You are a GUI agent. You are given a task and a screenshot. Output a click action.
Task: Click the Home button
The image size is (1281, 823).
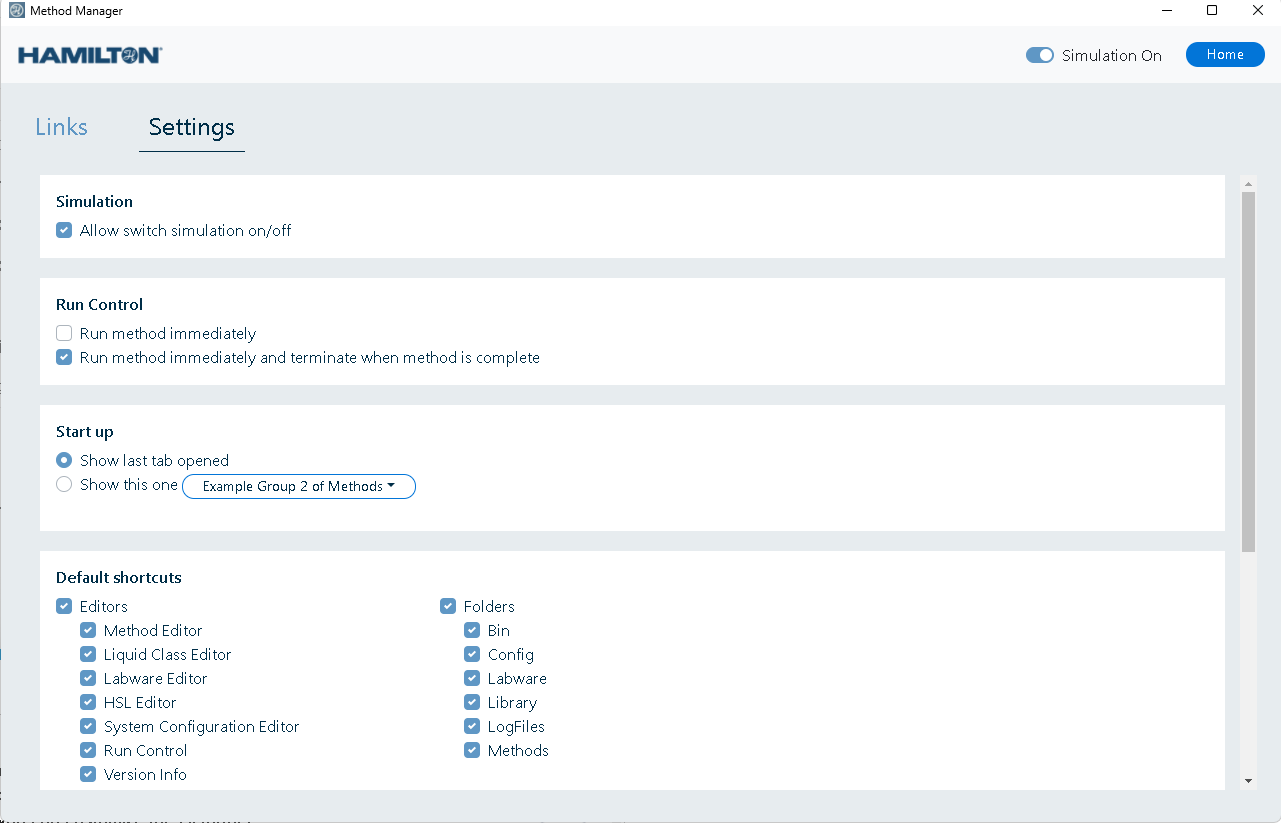tap(1224, 55)
